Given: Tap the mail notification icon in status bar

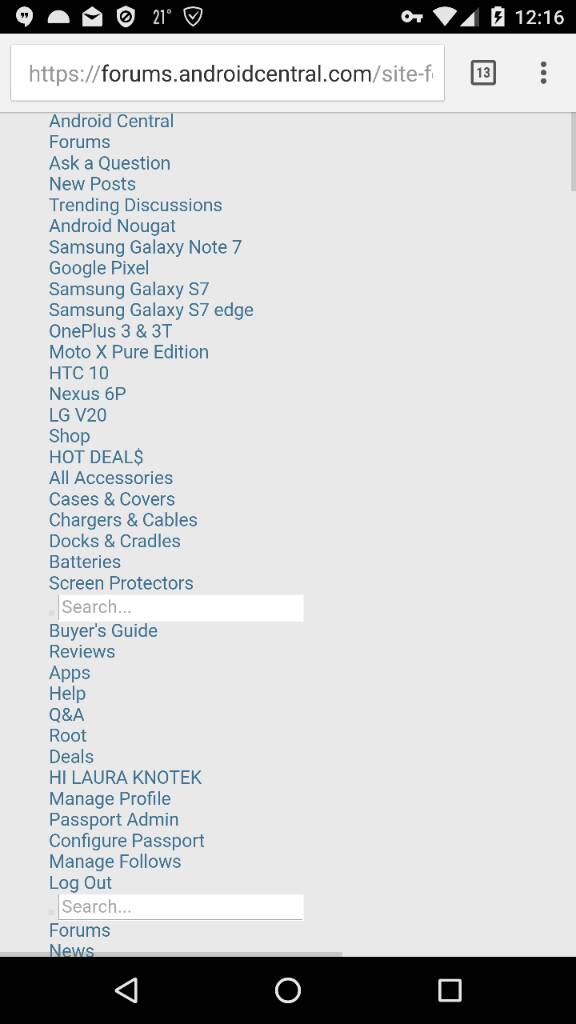Looking at the screenshot, I should 92,18.
